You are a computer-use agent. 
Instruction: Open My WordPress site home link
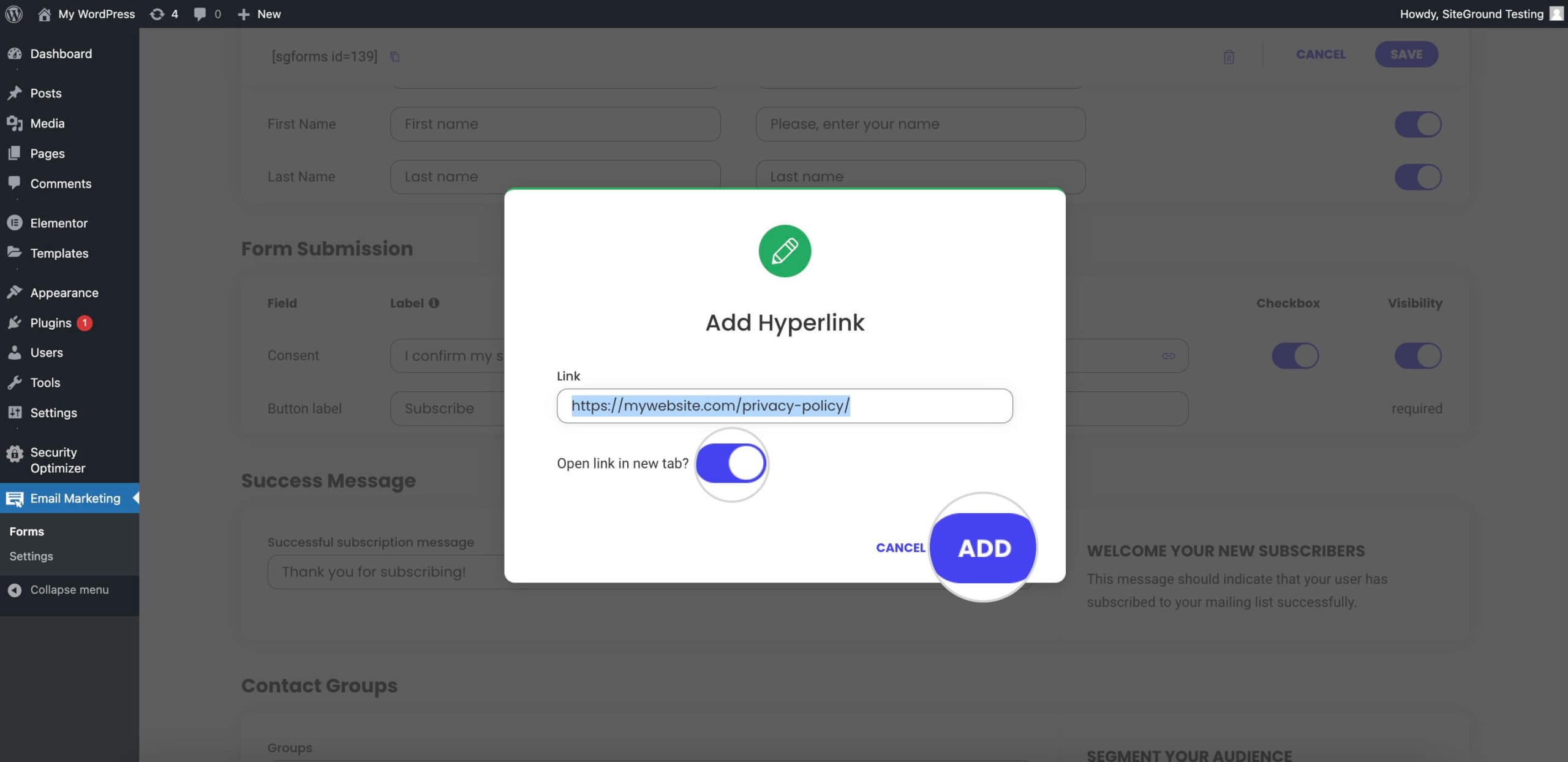86,13
